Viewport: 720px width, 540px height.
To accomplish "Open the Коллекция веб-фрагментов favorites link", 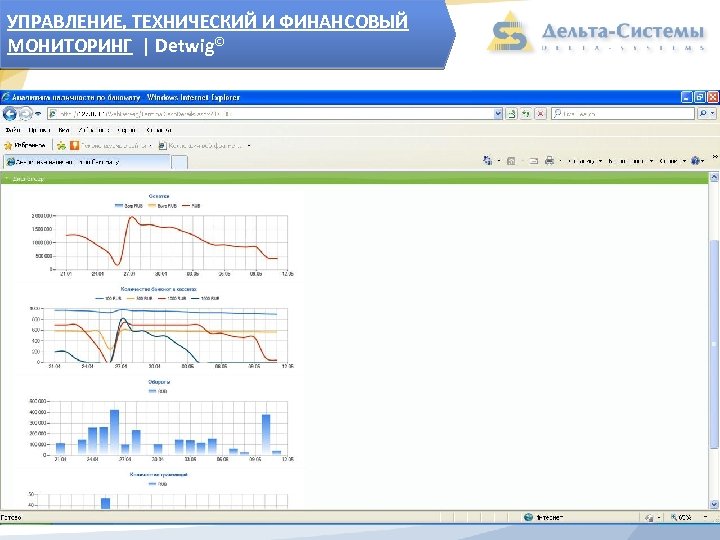I will pyautogui.click(x=202, y=146).
